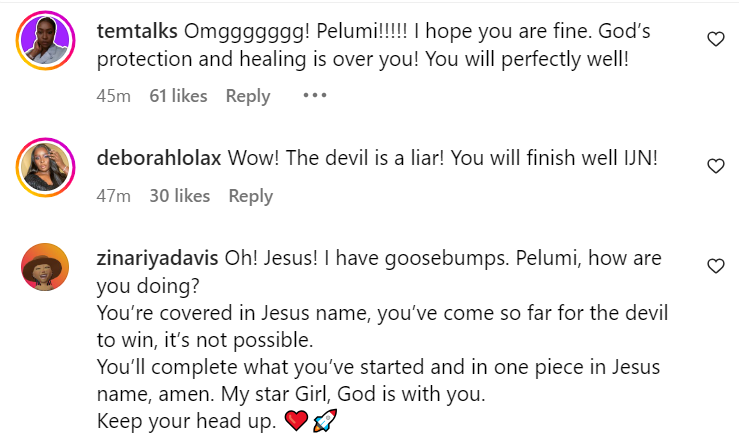This screenshot has width=739, height=448.
Task: Like deborahlolax's comment with heart icon
Action: [x=715, y=165]
